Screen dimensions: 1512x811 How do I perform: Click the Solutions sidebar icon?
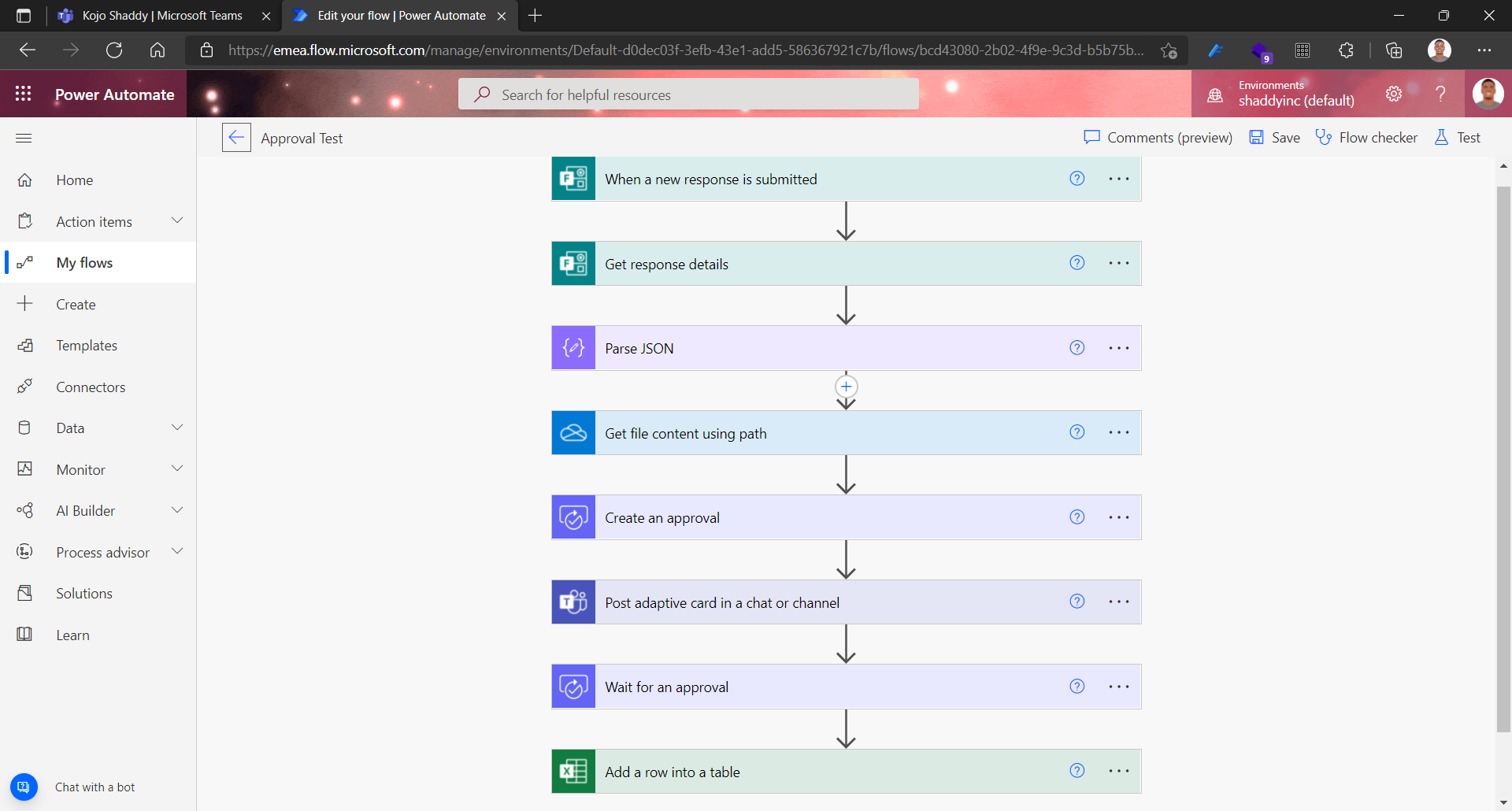click(x=85, y=593)
